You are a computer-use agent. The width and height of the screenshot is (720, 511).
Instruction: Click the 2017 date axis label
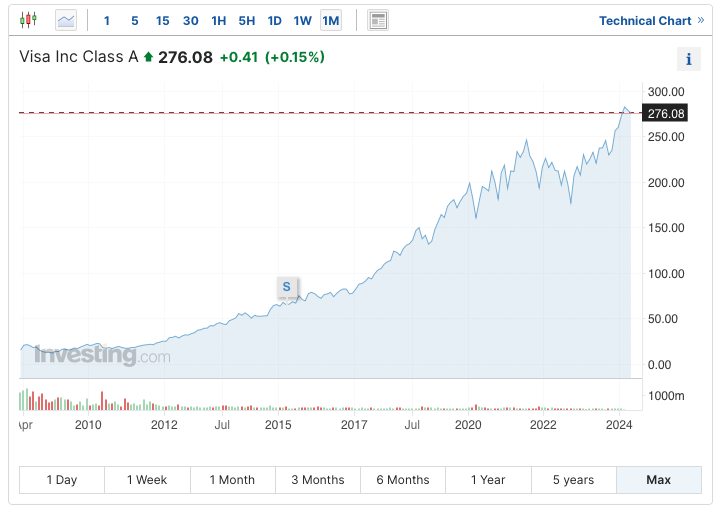point(354,425)
